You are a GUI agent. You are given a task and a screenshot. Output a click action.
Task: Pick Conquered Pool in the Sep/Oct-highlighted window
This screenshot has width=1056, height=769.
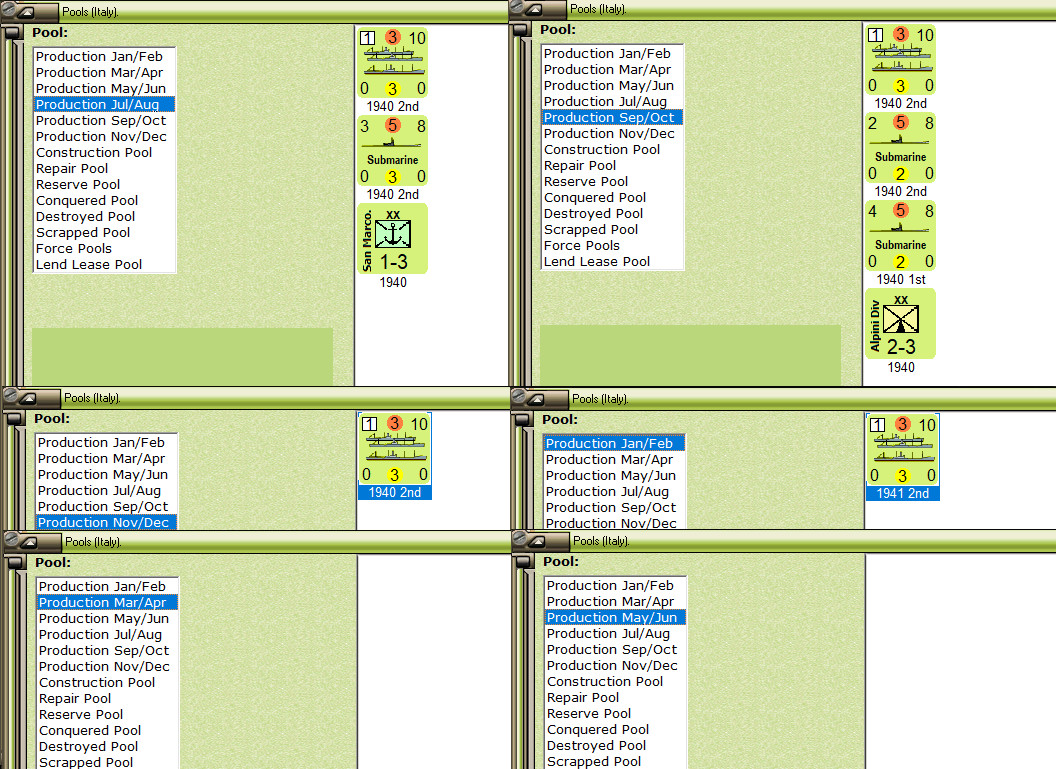[612, 198]
